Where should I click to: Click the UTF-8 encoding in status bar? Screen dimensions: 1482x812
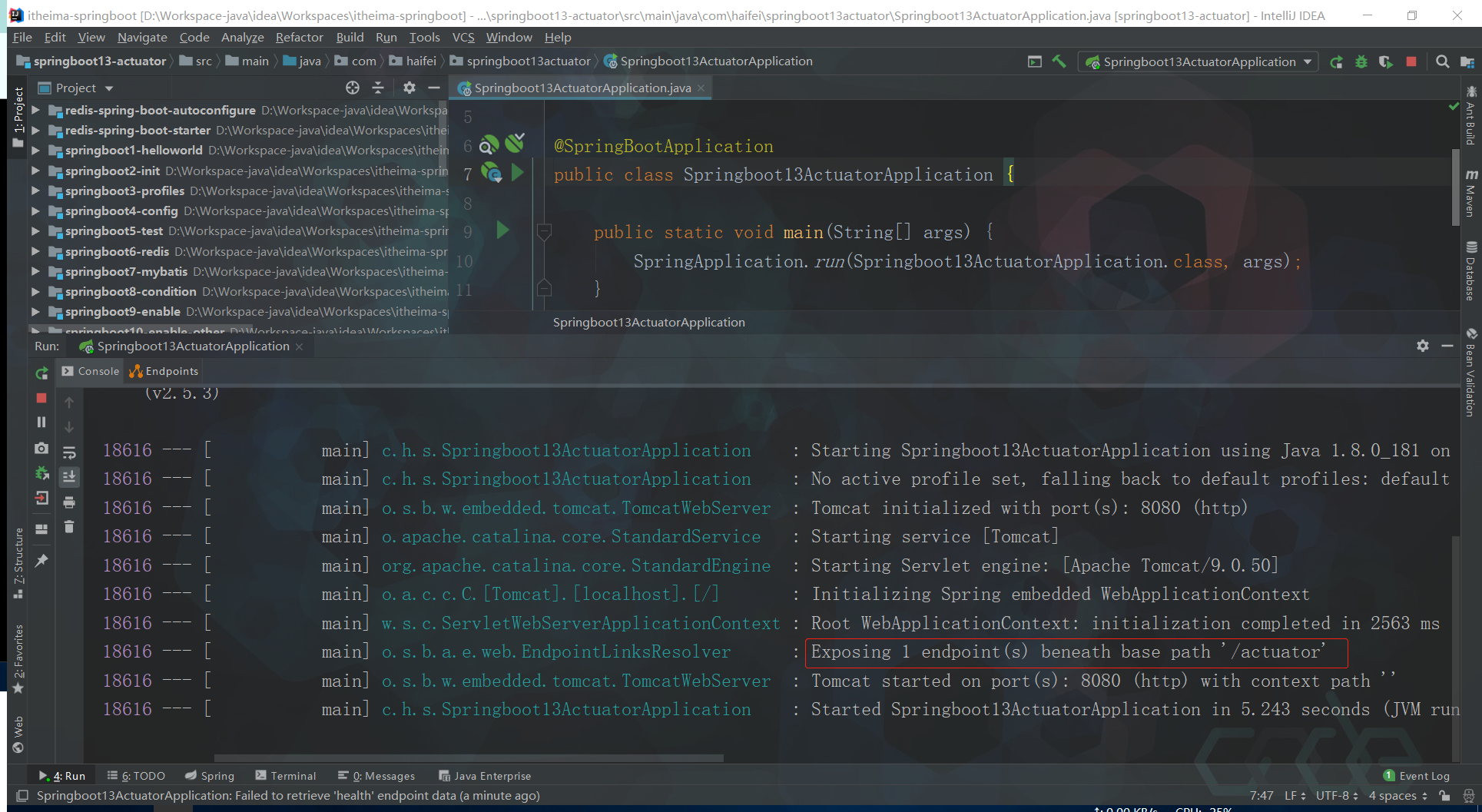(1337, 796)
